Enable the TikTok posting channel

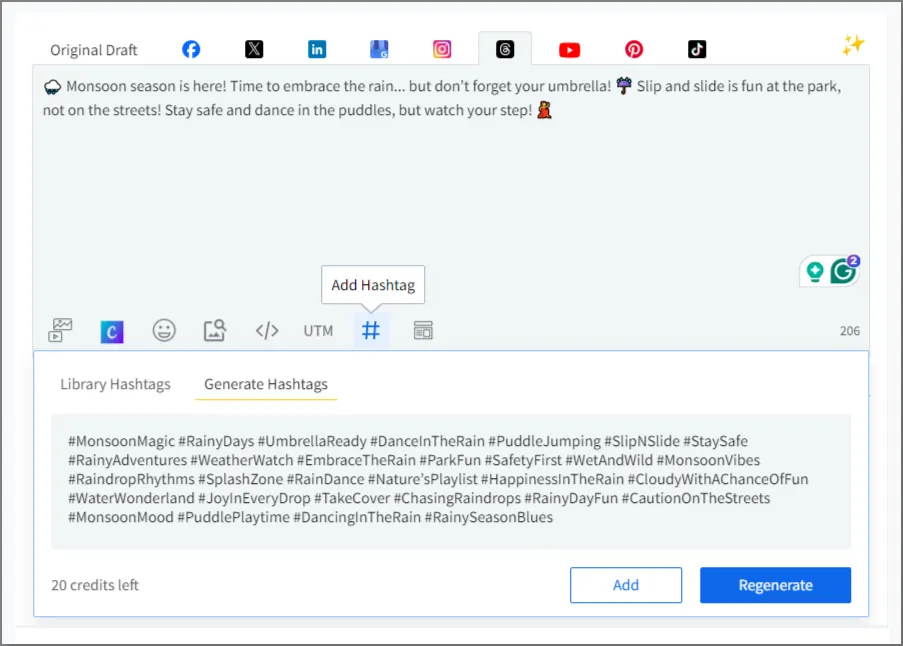(x=696, y=48)
